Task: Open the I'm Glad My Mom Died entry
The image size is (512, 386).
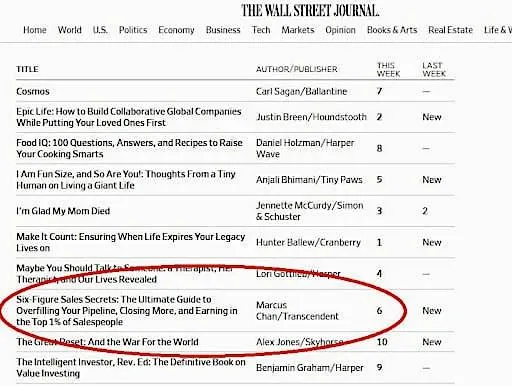Action: [x=63, y=211]
